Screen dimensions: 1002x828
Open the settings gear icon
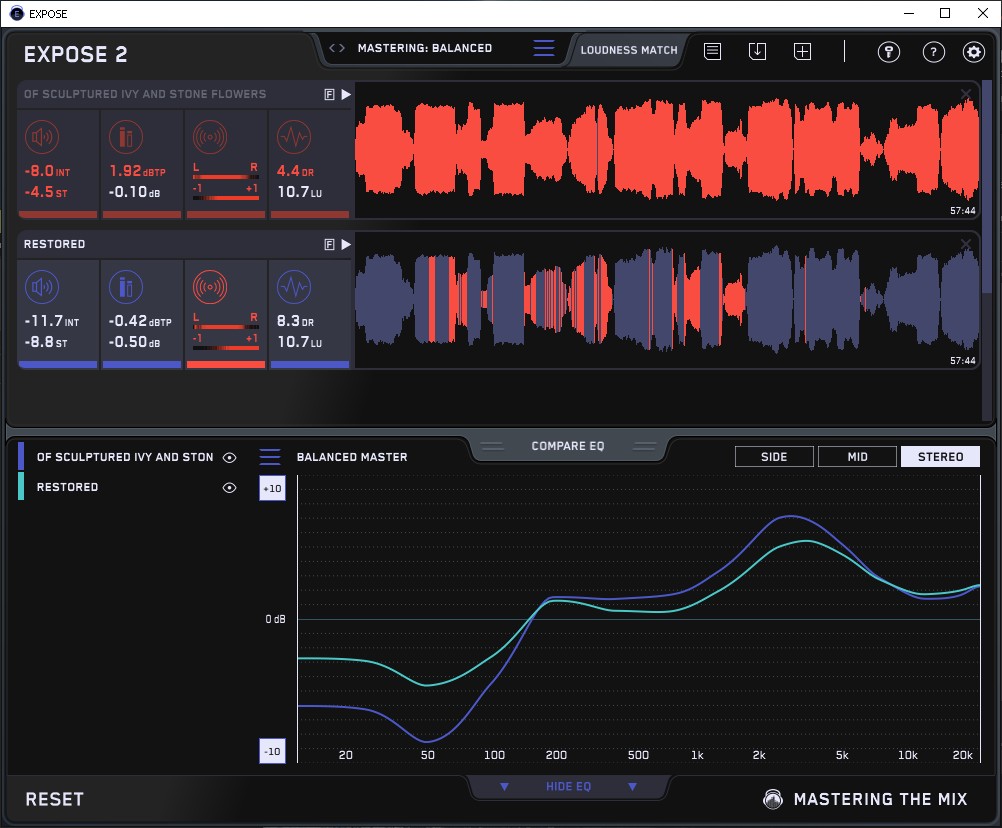[974, 52]
